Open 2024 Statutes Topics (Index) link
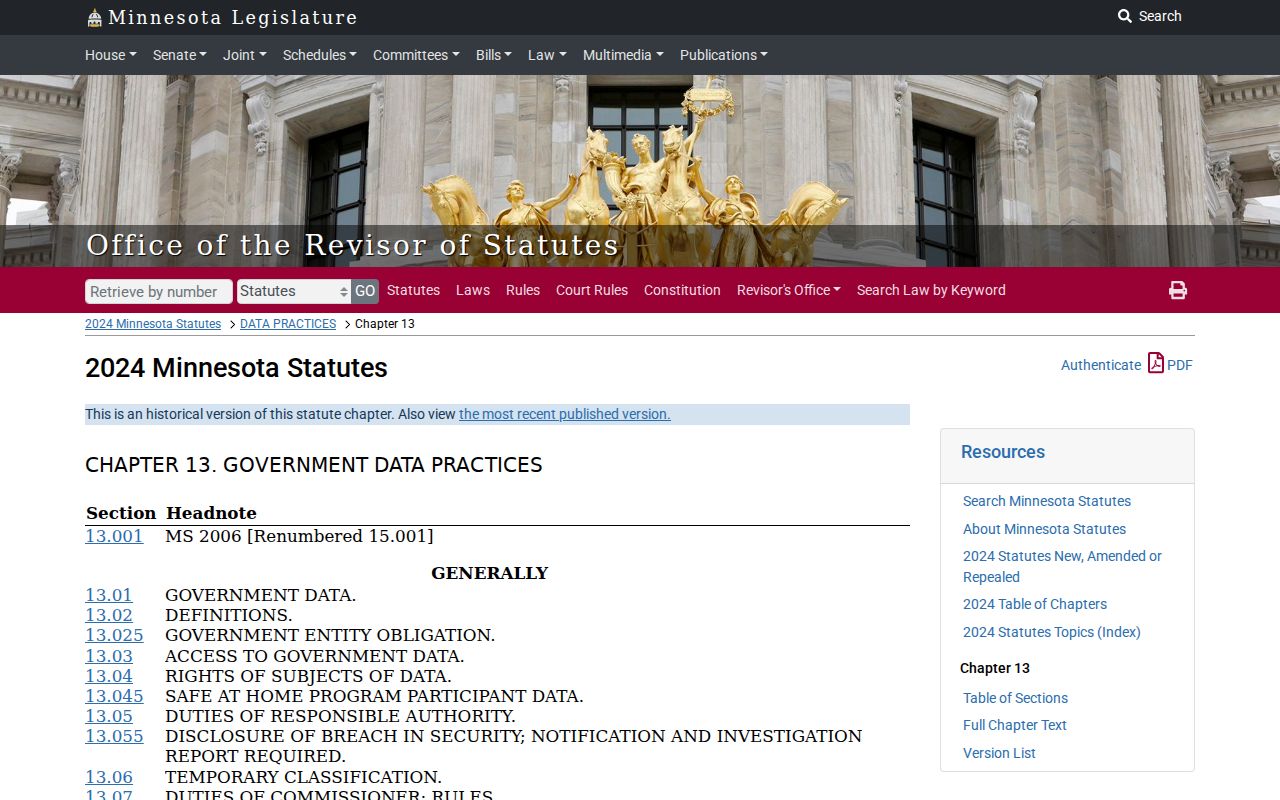Image resolution: width=1280 pixels, height=800 pixels. 1052,632
